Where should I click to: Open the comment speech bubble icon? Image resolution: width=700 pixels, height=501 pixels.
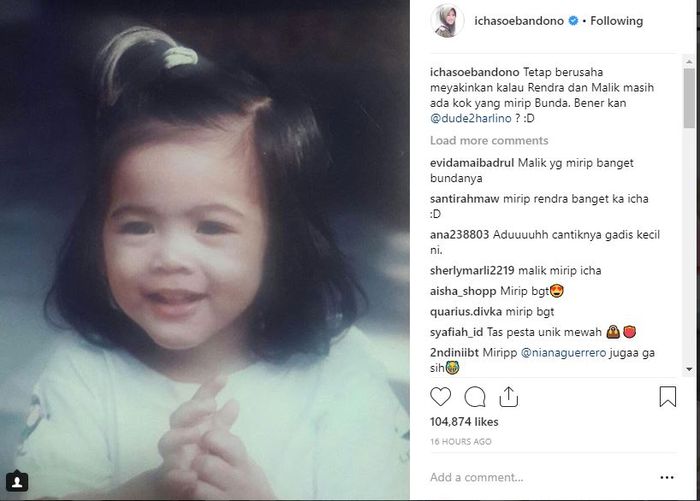(x=475, y=397)
